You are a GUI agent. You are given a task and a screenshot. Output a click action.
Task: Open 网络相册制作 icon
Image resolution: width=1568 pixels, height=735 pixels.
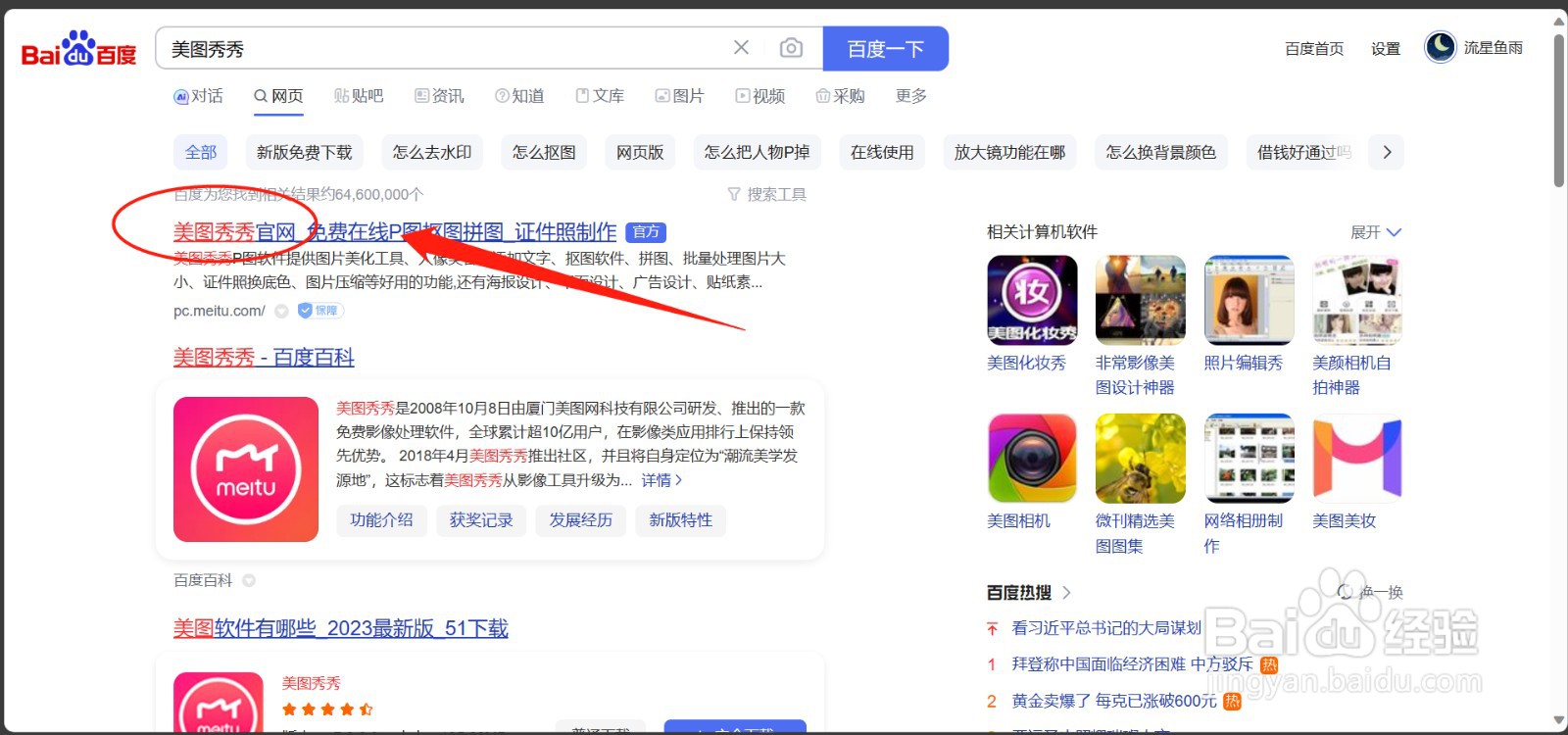1249,458
